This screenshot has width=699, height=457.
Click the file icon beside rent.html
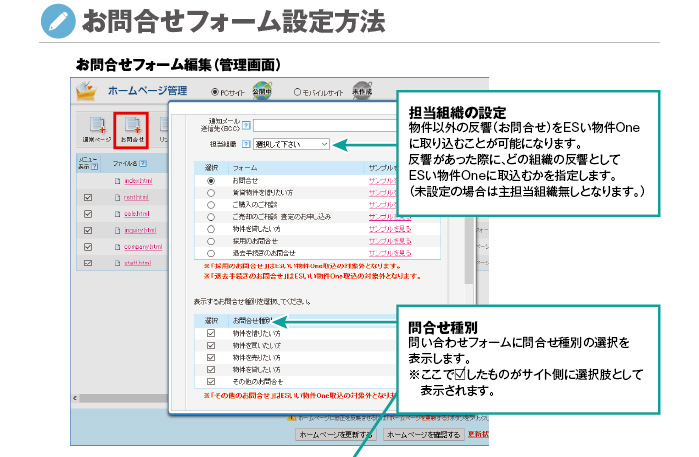[117, 198]
